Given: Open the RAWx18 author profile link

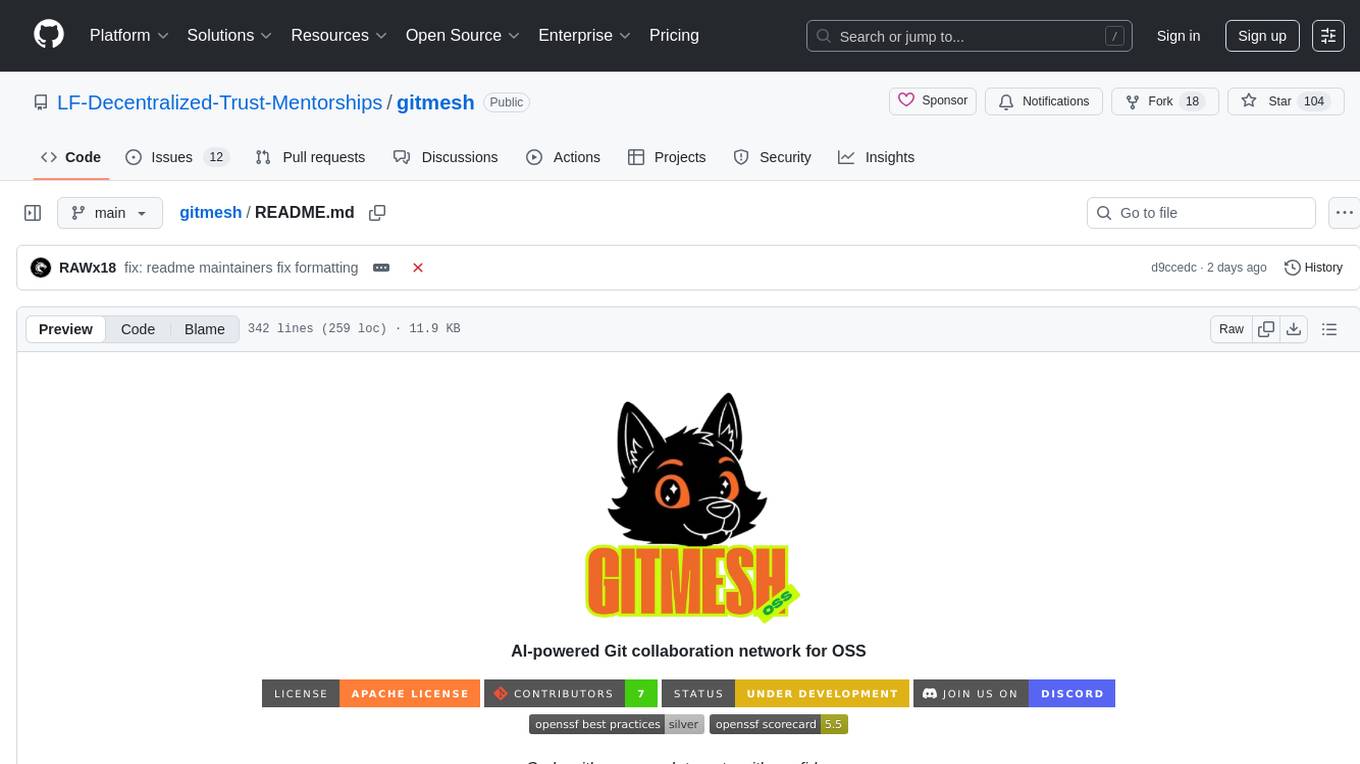Looking at the screenshot, I should coord(88,268).
